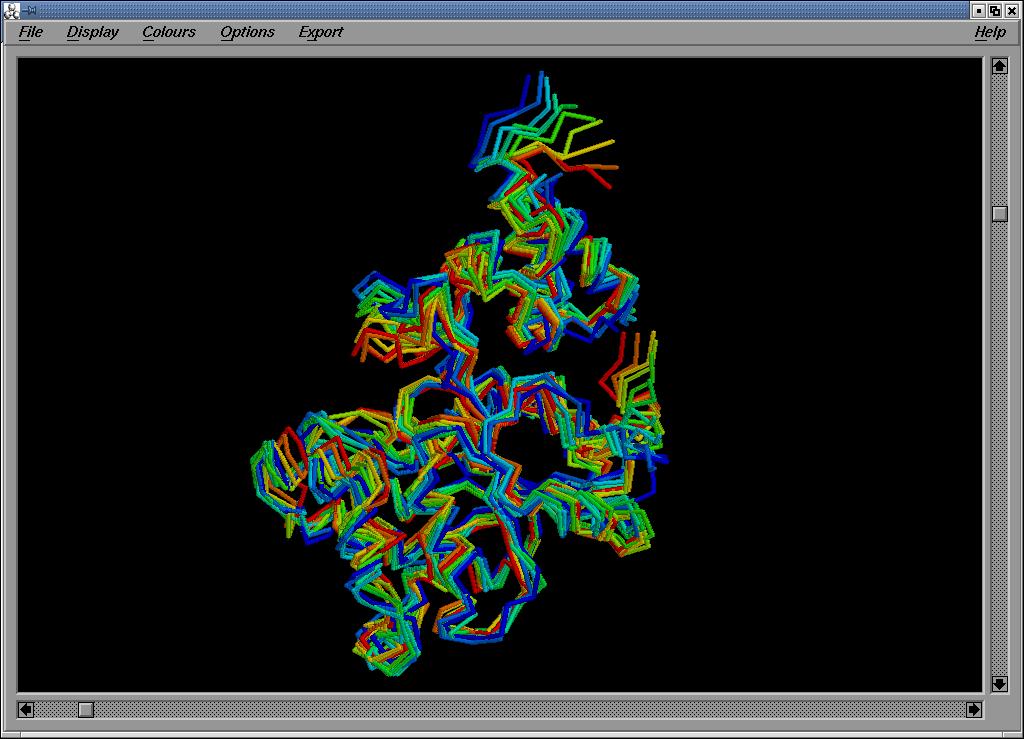Viewport: 1024px width, 739px height.
Task: Maximize the viewer window
Action: [x=995, y=10]
